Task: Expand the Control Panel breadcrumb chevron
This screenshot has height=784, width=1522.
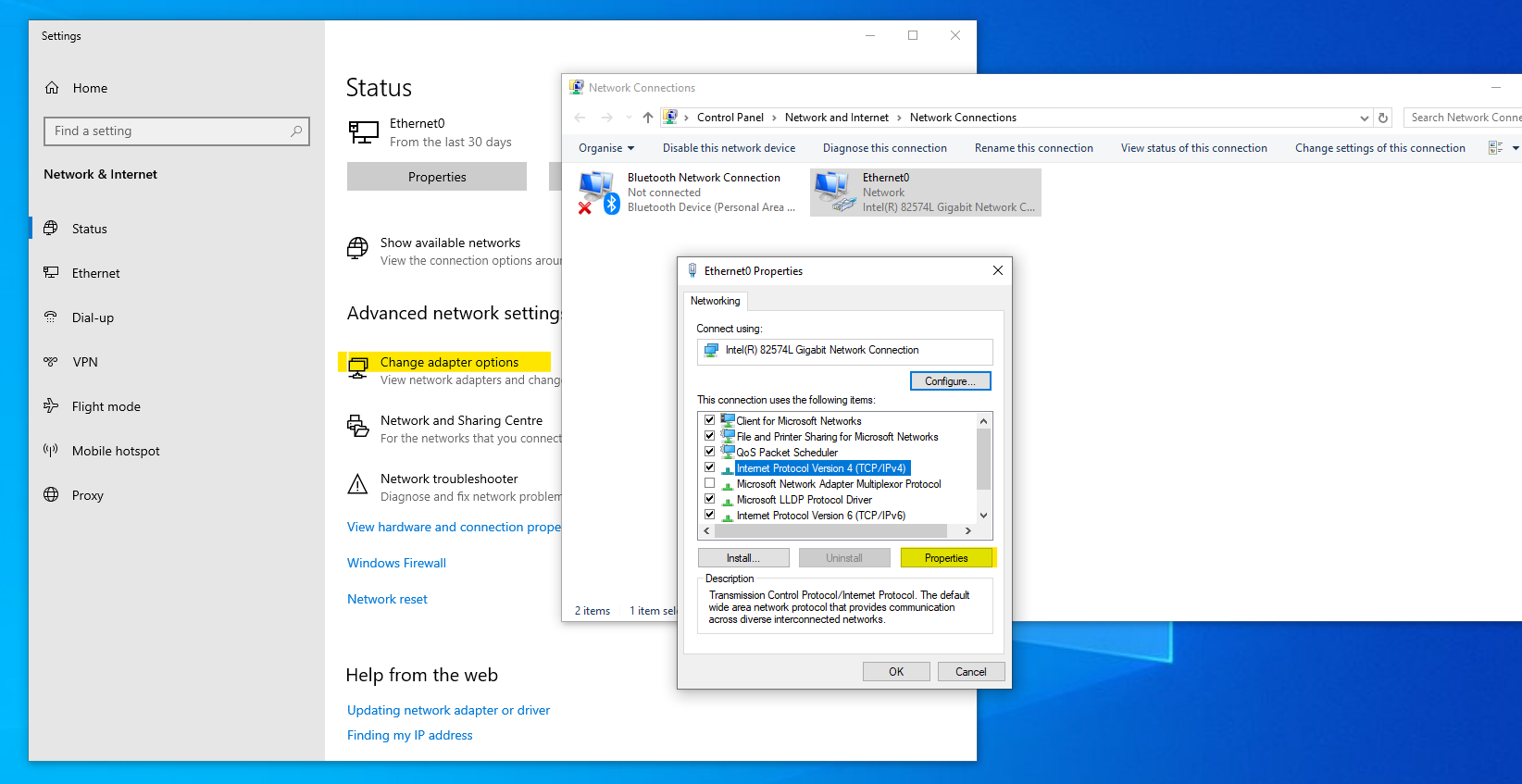Action: tap(775, 118)
